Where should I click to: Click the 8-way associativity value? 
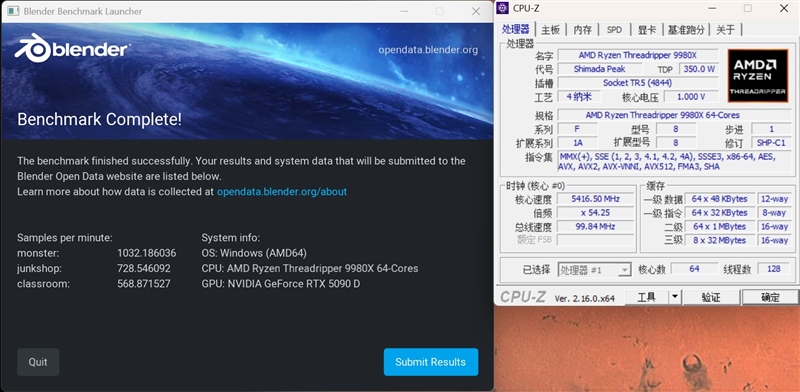coord(774,213)
